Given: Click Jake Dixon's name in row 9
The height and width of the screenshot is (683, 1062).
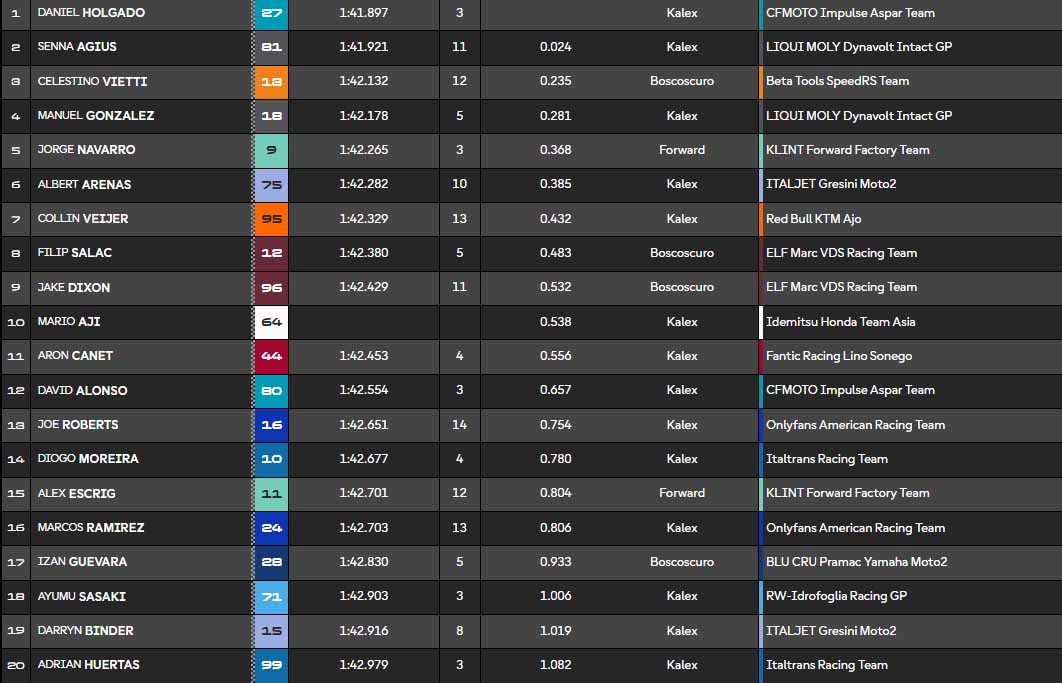Looking at the screenshot, I should click(74, 288).
